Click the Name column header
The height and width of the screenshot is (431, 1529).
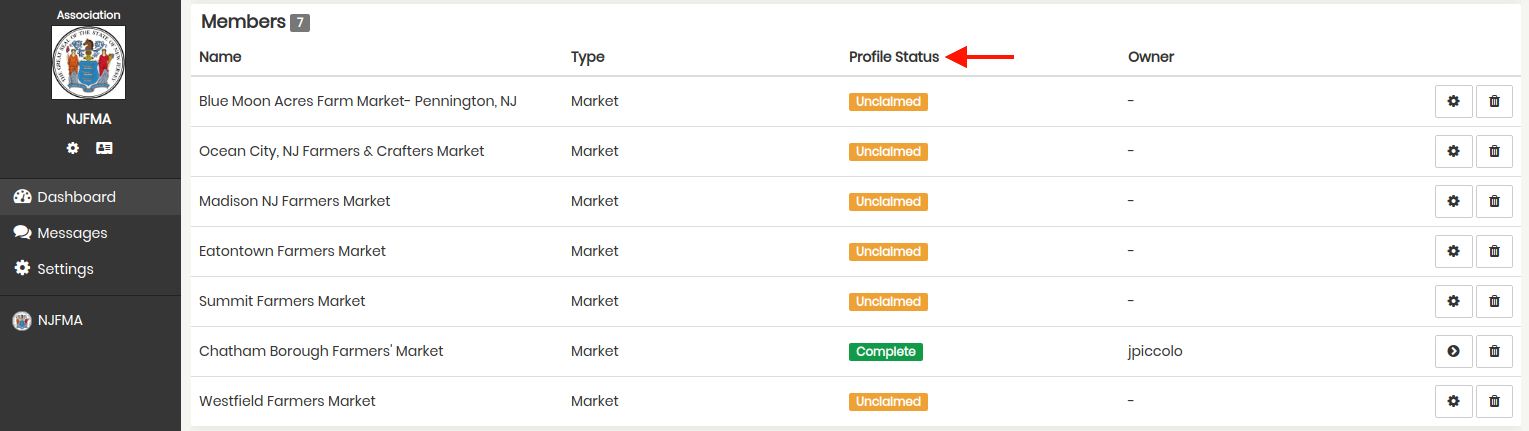coord(220,57)
